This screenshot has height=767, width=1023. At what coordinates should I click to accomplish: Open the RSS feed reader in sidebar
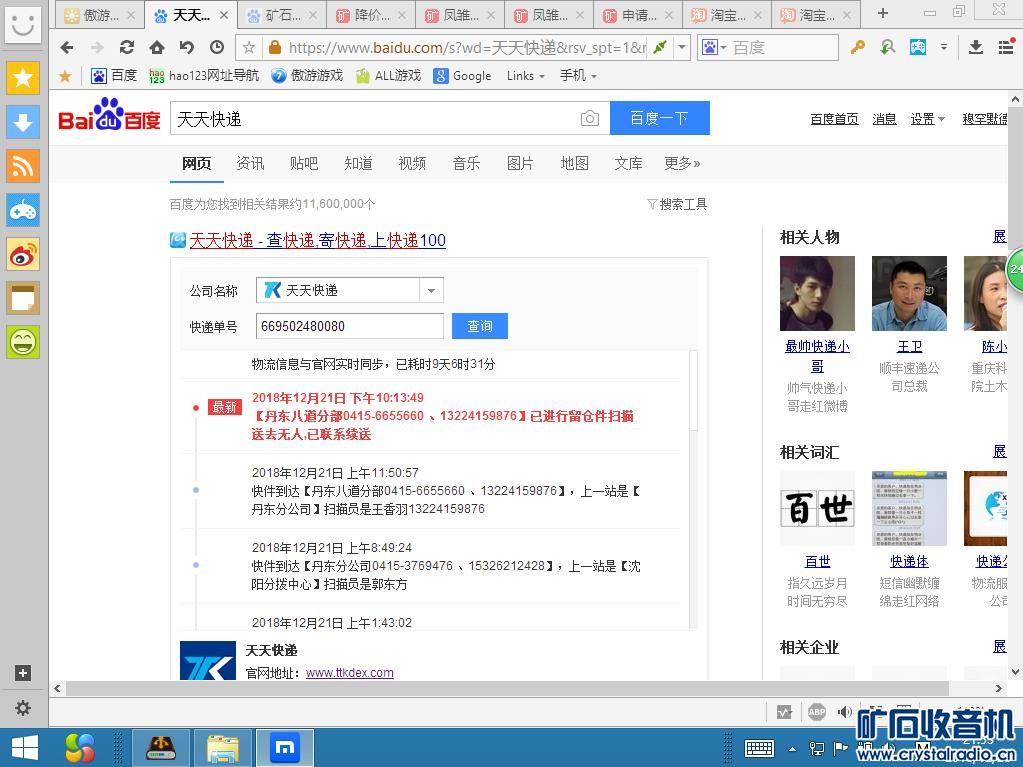pyautogui.click(x=23, y=166)
